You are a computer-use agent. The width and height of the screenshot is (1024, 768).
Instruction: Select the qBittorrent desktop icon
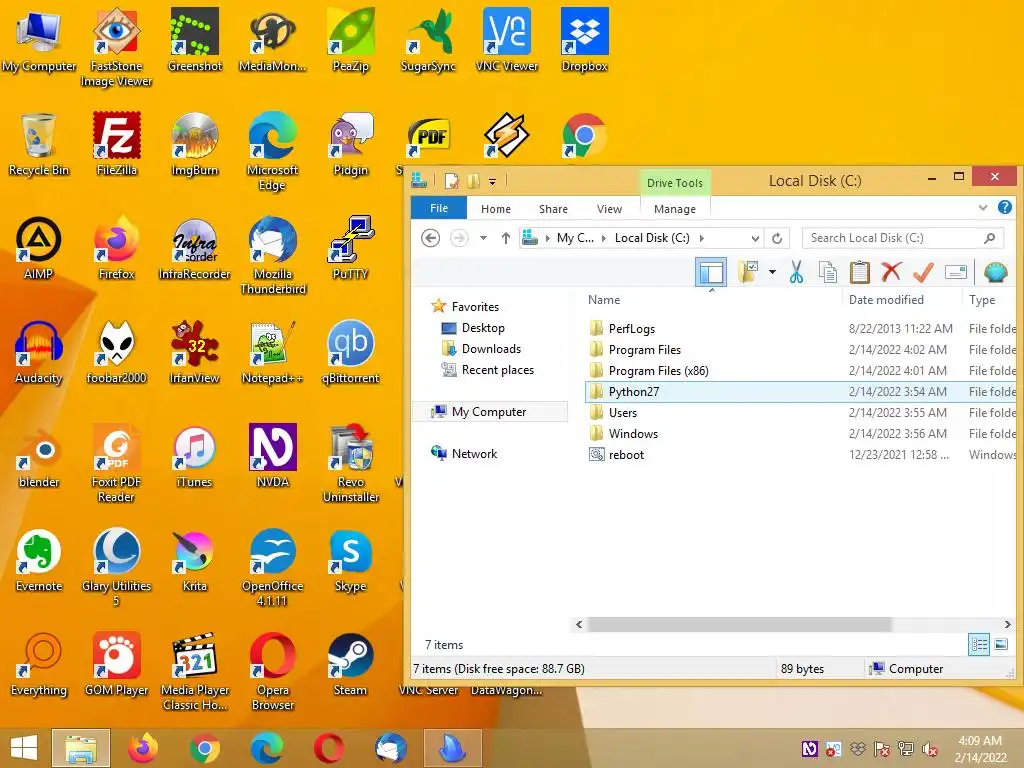[350, 352]
